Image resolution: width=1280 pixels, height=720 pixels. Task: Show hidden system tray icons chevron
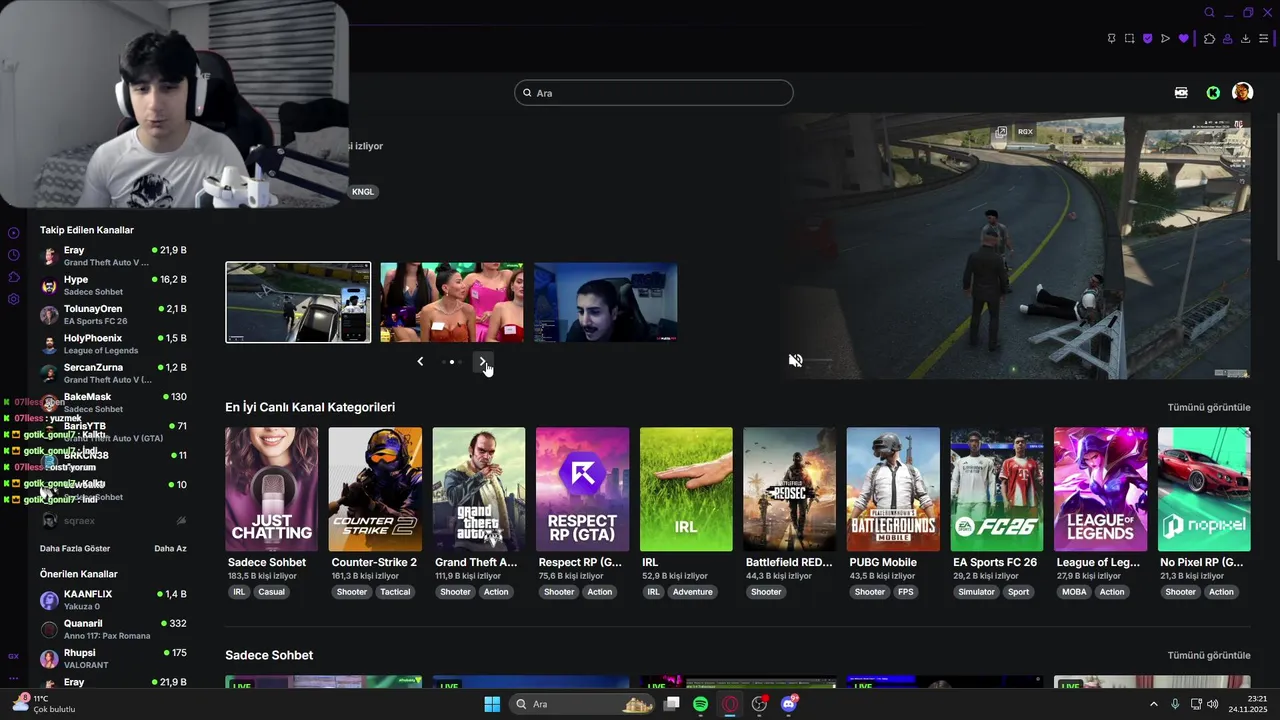pos(1154,704)
